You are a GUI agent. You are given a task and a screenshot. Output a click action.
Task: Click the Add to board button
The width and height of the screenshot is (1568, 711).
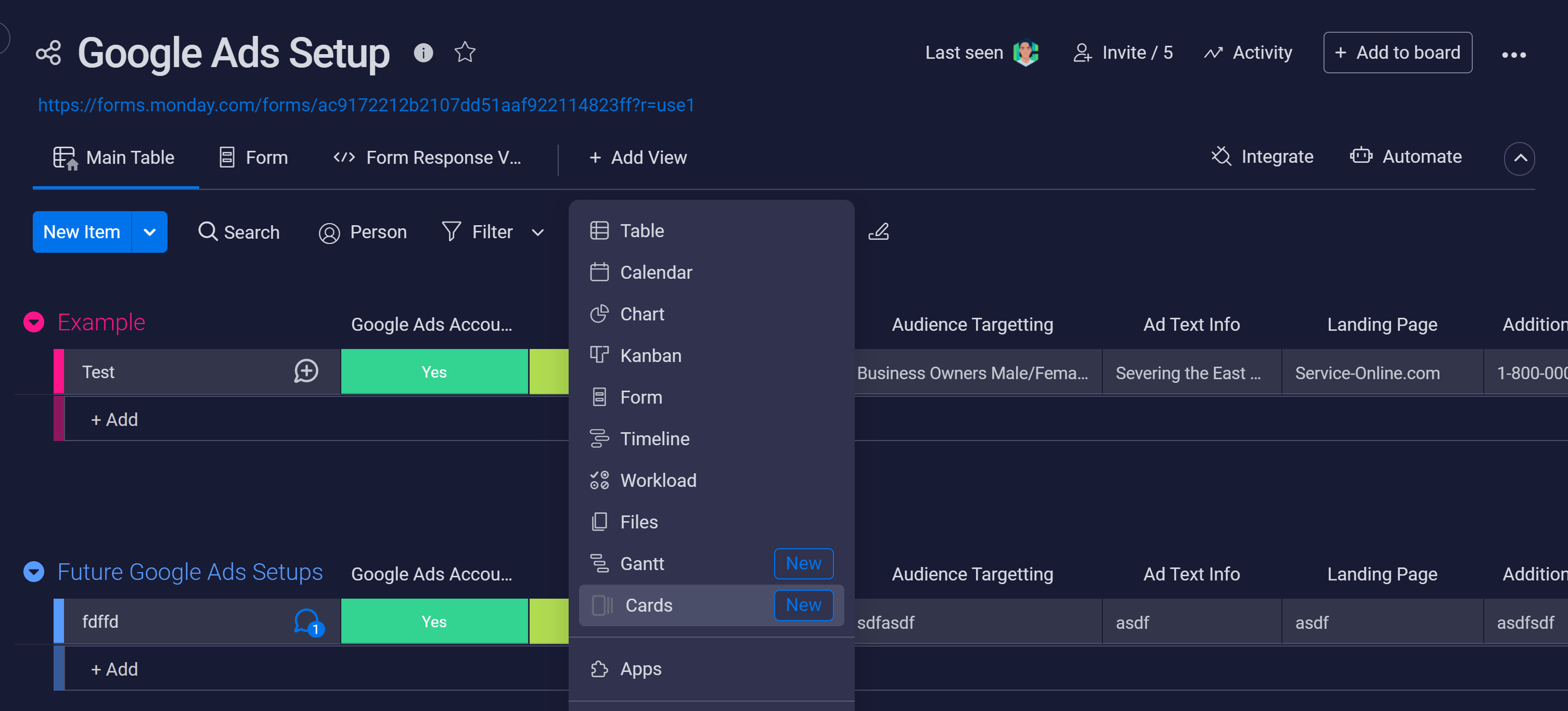[1397, 53]
